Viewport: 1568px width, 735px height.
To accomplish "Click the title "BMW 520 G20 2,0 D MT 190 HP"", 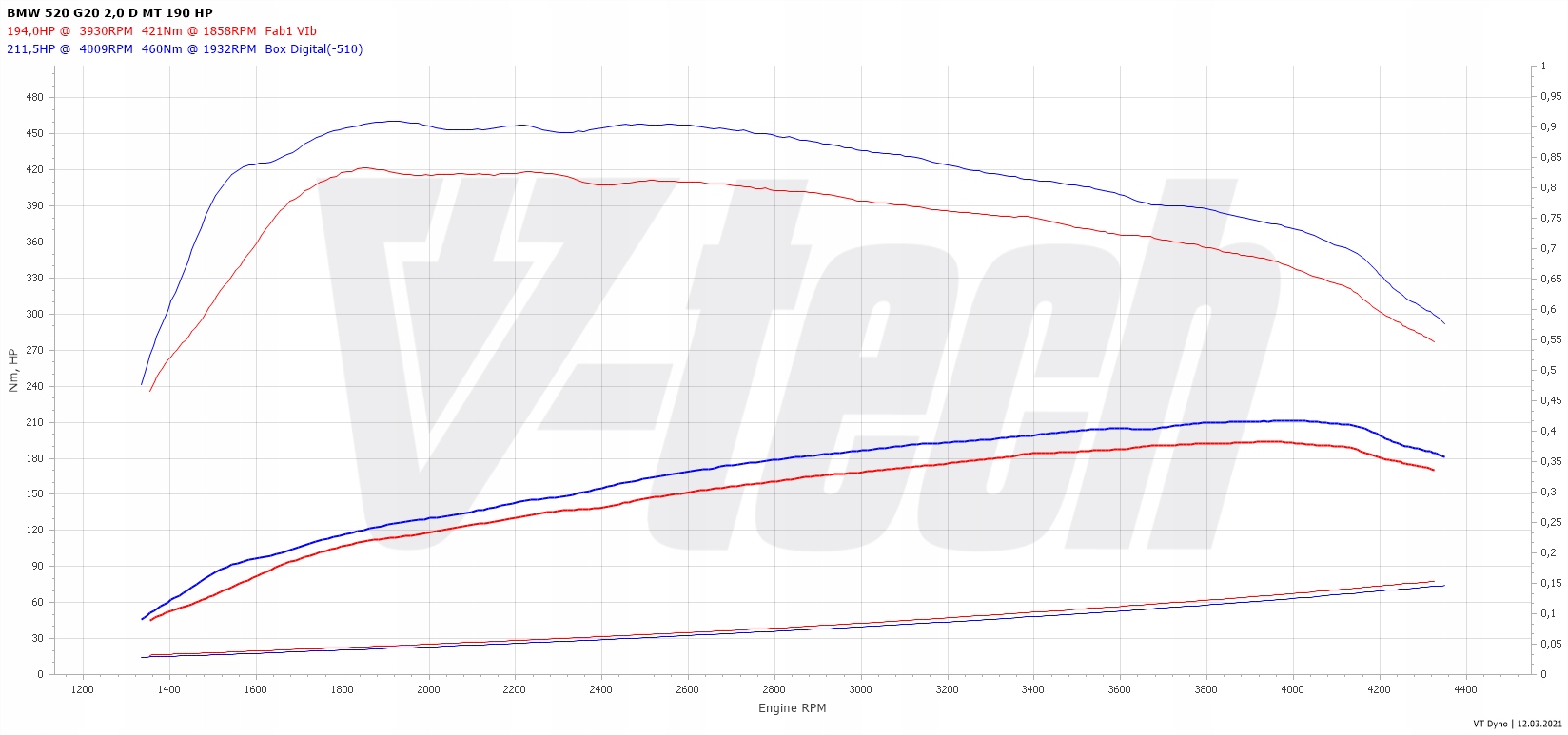I will (110, 13).
